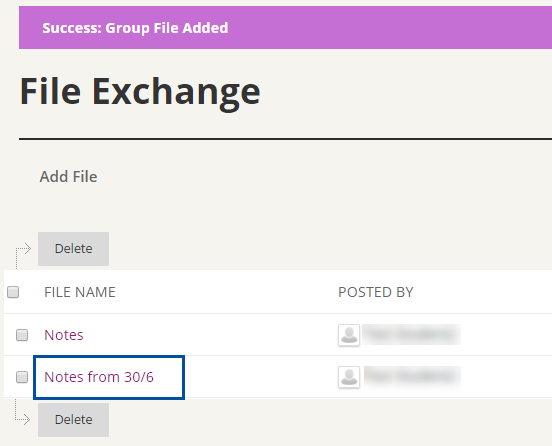Click the user avatar icon in the Notes row

pos(349,335)
